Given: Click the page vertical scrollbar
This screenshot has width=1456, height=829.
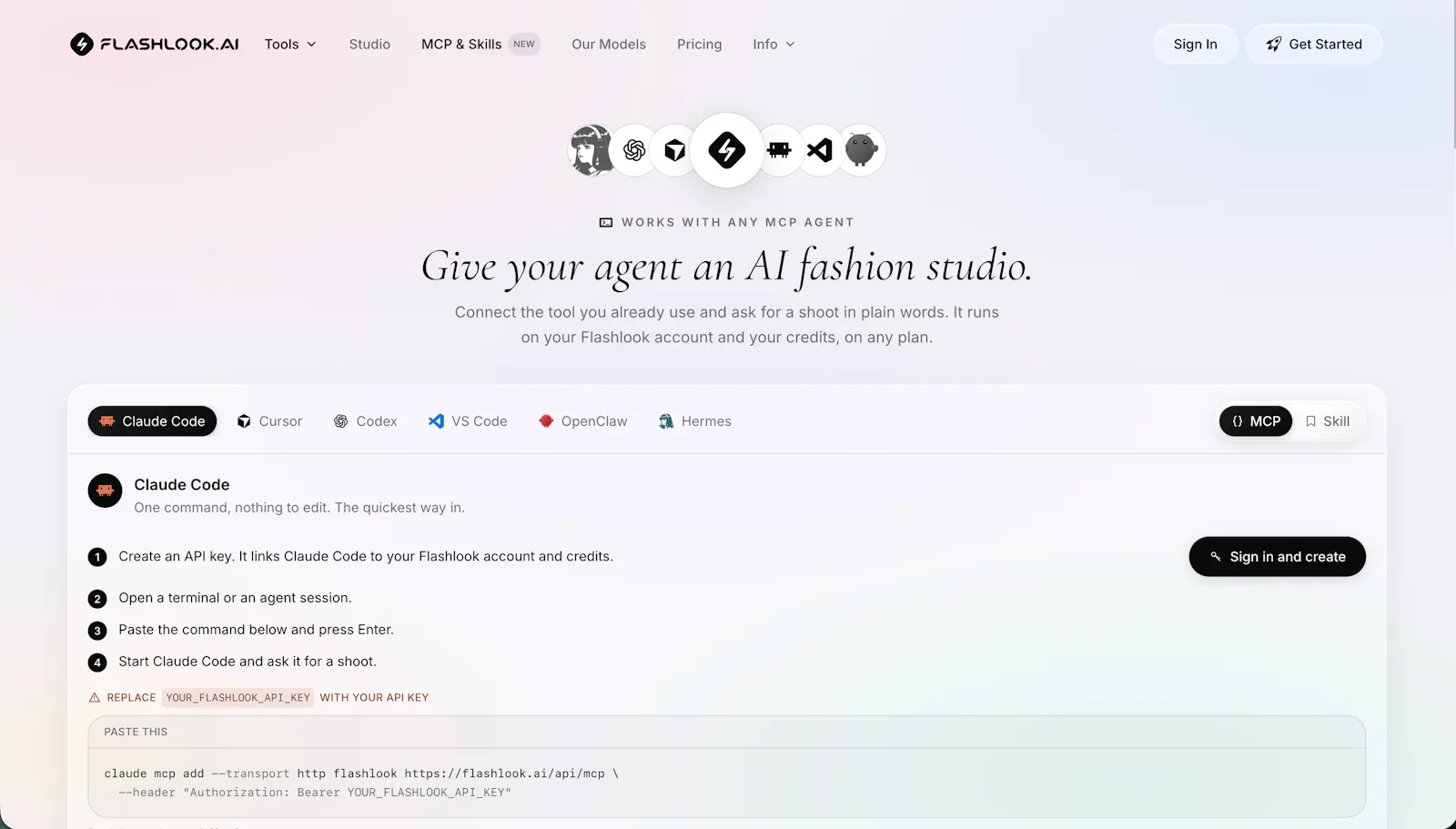Looking at the screenshot, I should coord(1452,73).
